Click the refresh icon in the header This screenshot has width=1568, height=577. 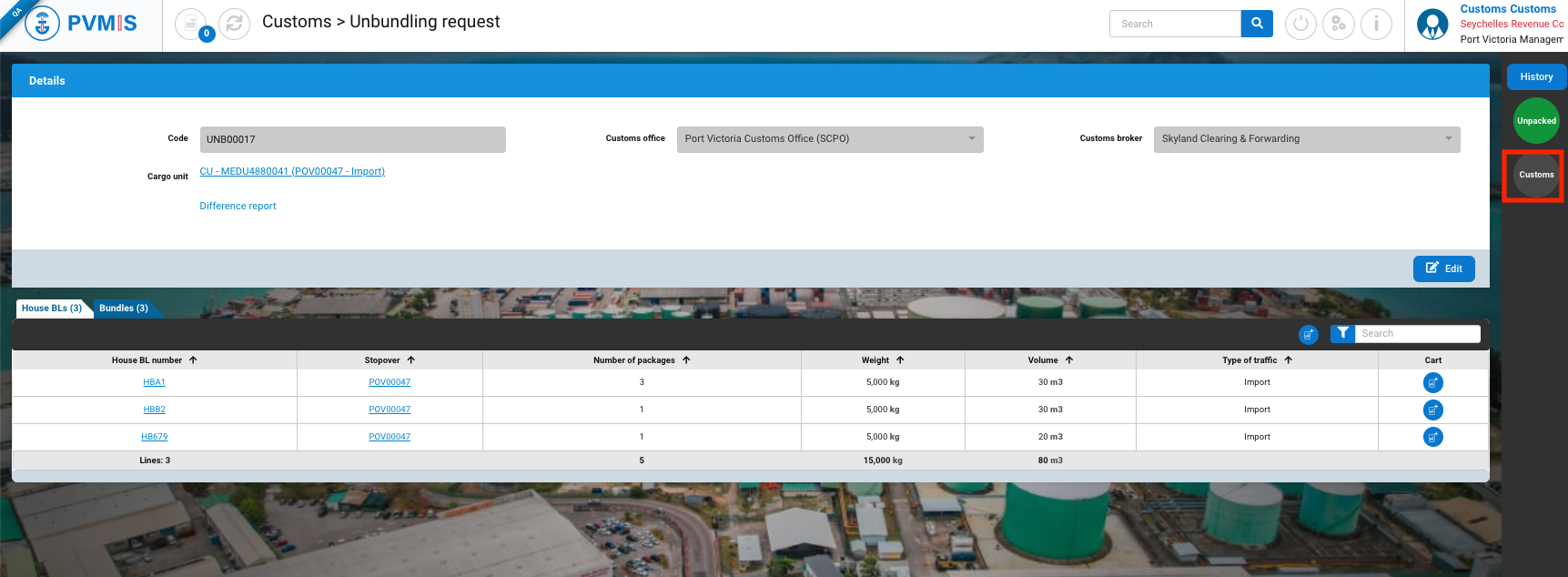(234, 25)
